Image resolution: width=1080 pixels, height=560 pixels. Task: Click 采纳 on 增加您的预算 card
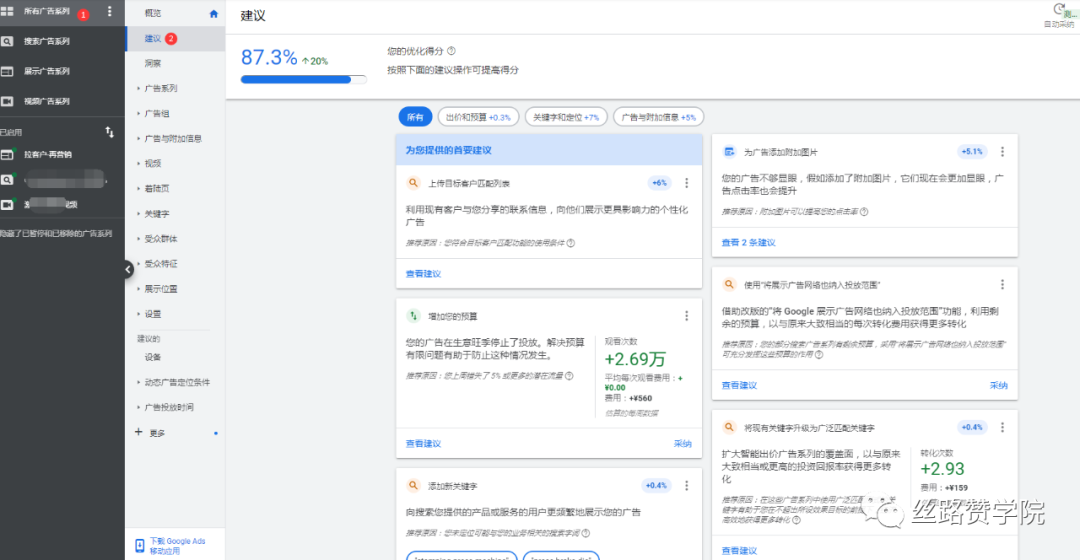pos(683,444)
